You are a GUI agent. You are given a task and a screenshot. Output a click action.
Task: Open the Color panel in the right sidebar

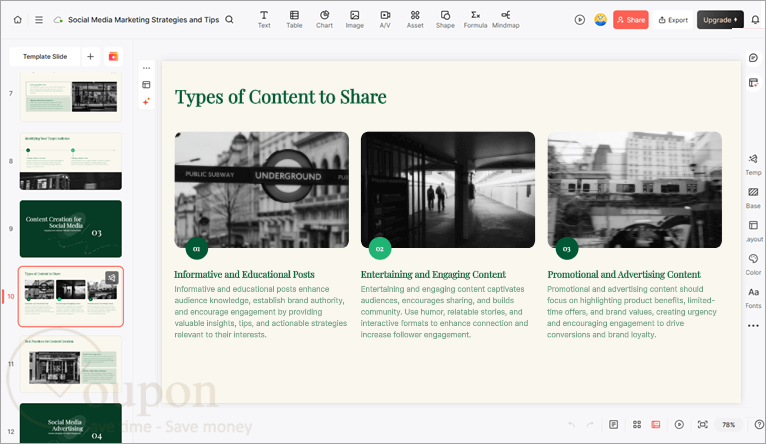click(x=753, y=264)
